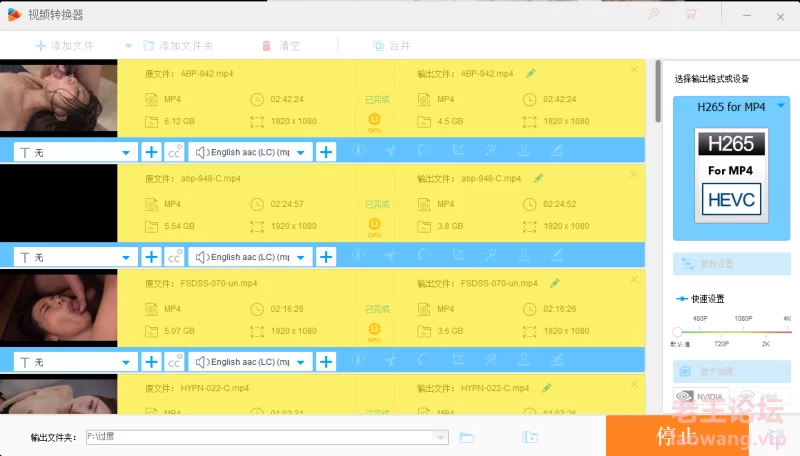
Task: Click the effects wand icon for ABP-942.mp4
Action: (490, 150)
